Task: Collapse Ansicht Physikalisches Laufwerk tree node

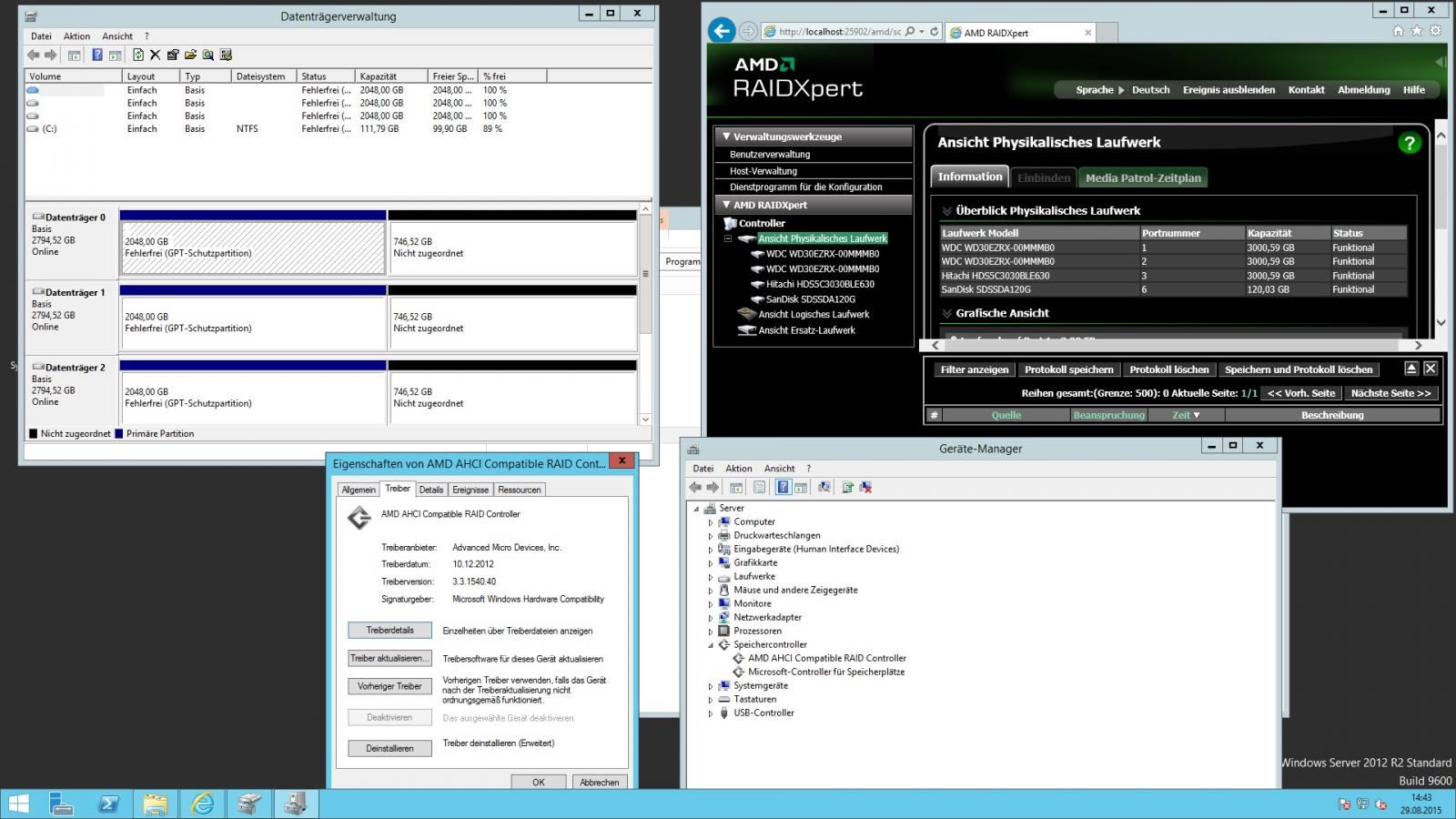Action: coord(728,238)
